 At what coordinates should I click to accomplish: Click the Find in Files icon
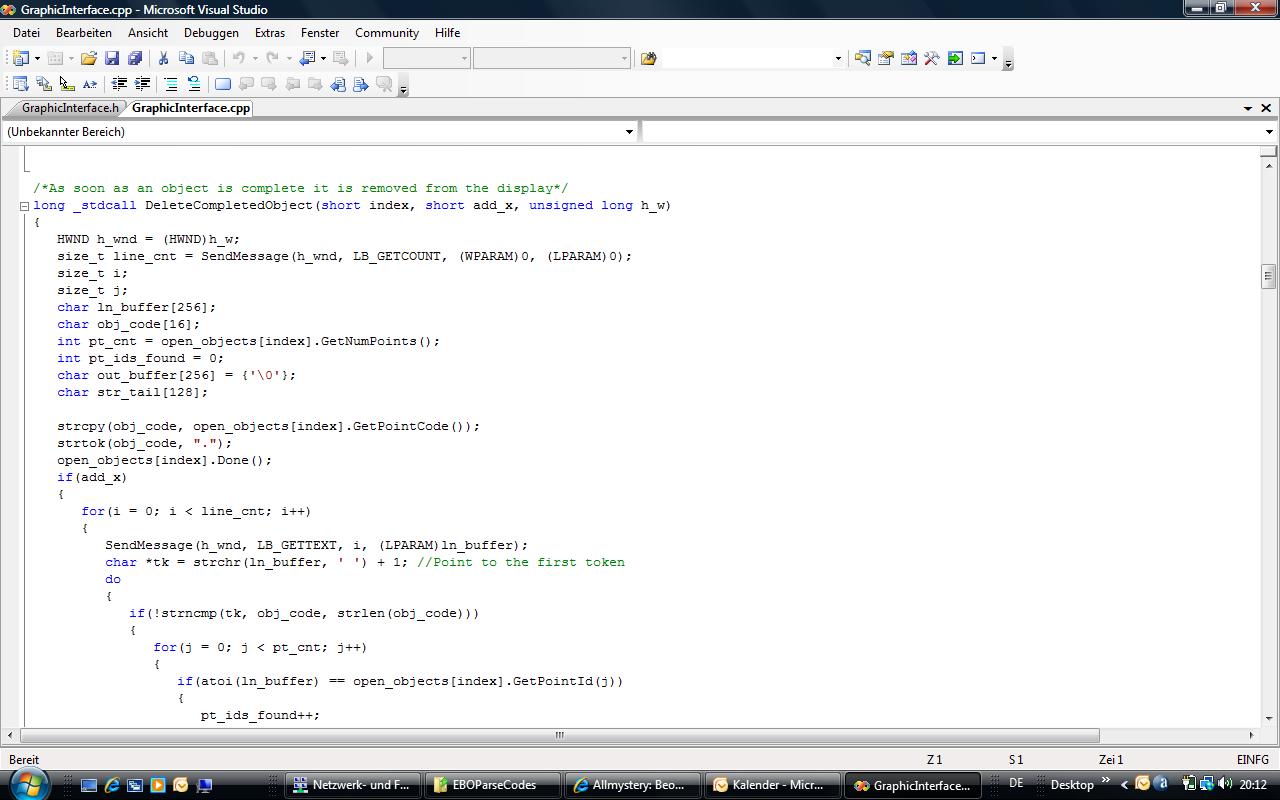click(648, 58)
